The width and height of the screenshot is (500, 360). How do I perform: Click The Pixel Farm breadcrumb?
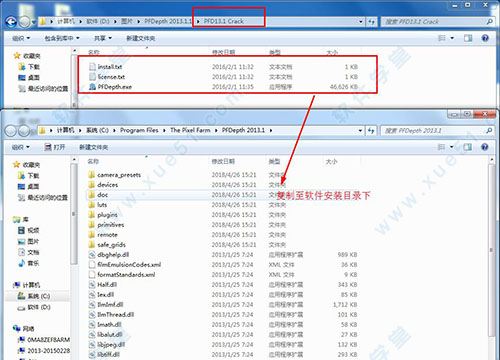point(190,130)
